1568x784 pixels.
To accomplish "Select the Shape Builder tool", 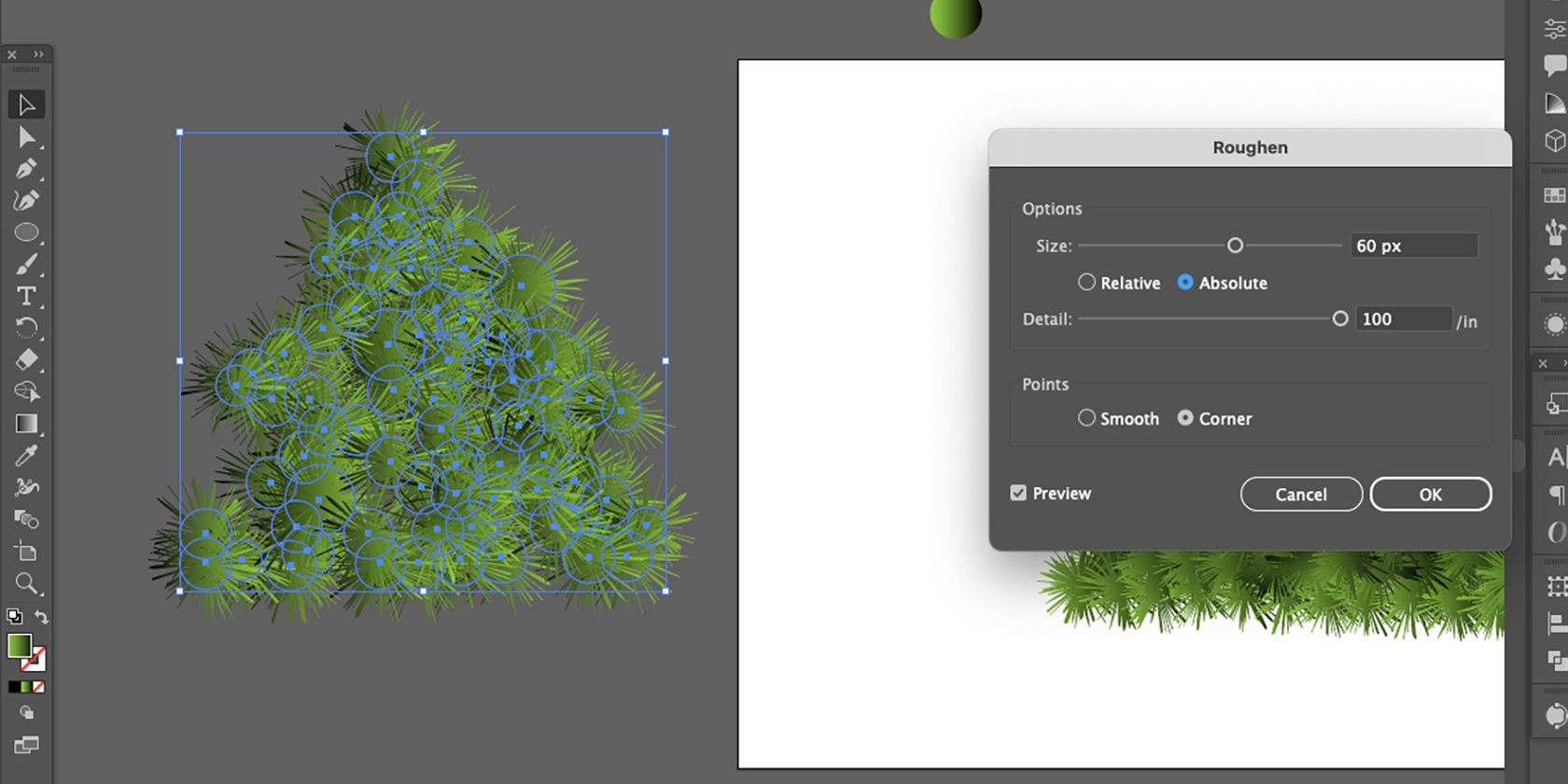I will click(x=26, y=391).
